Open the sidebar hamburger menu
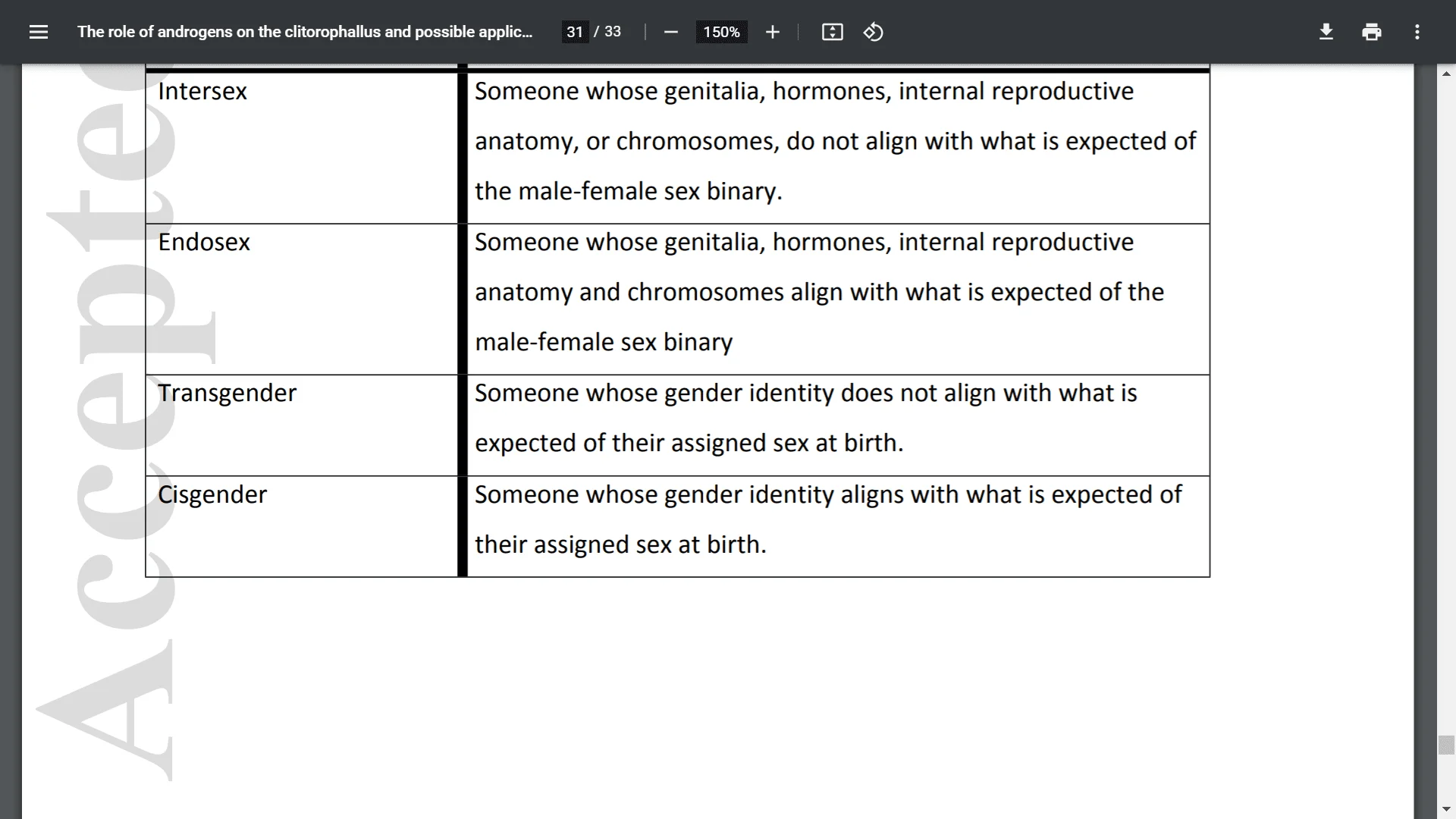 [x=39, y=32]
